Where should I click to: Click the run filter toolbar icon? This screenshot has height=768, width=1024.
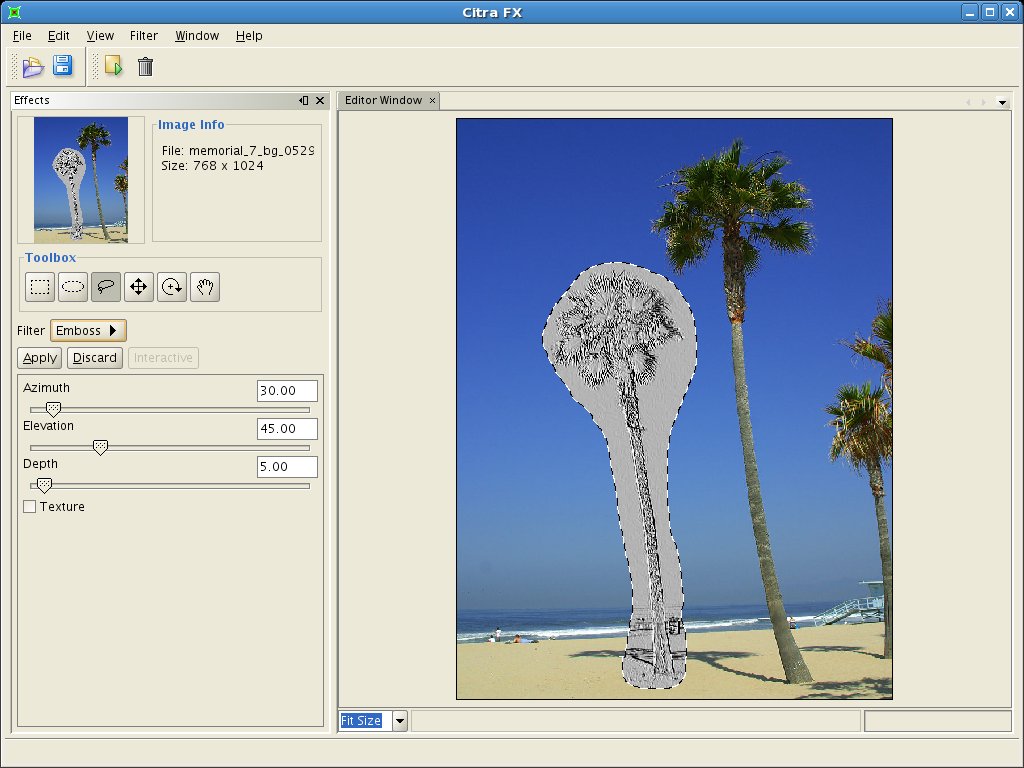(x=113, y=67)
